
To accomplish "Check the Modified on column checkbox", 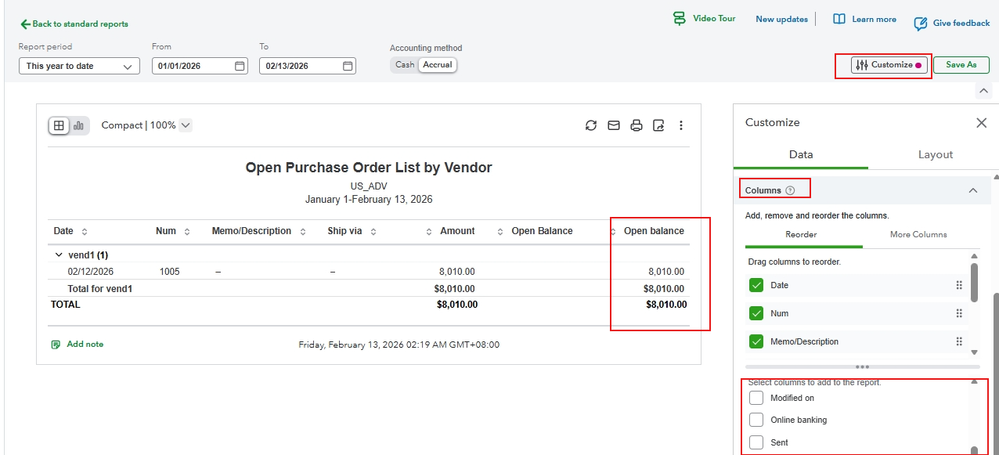I will coord(756,398).
